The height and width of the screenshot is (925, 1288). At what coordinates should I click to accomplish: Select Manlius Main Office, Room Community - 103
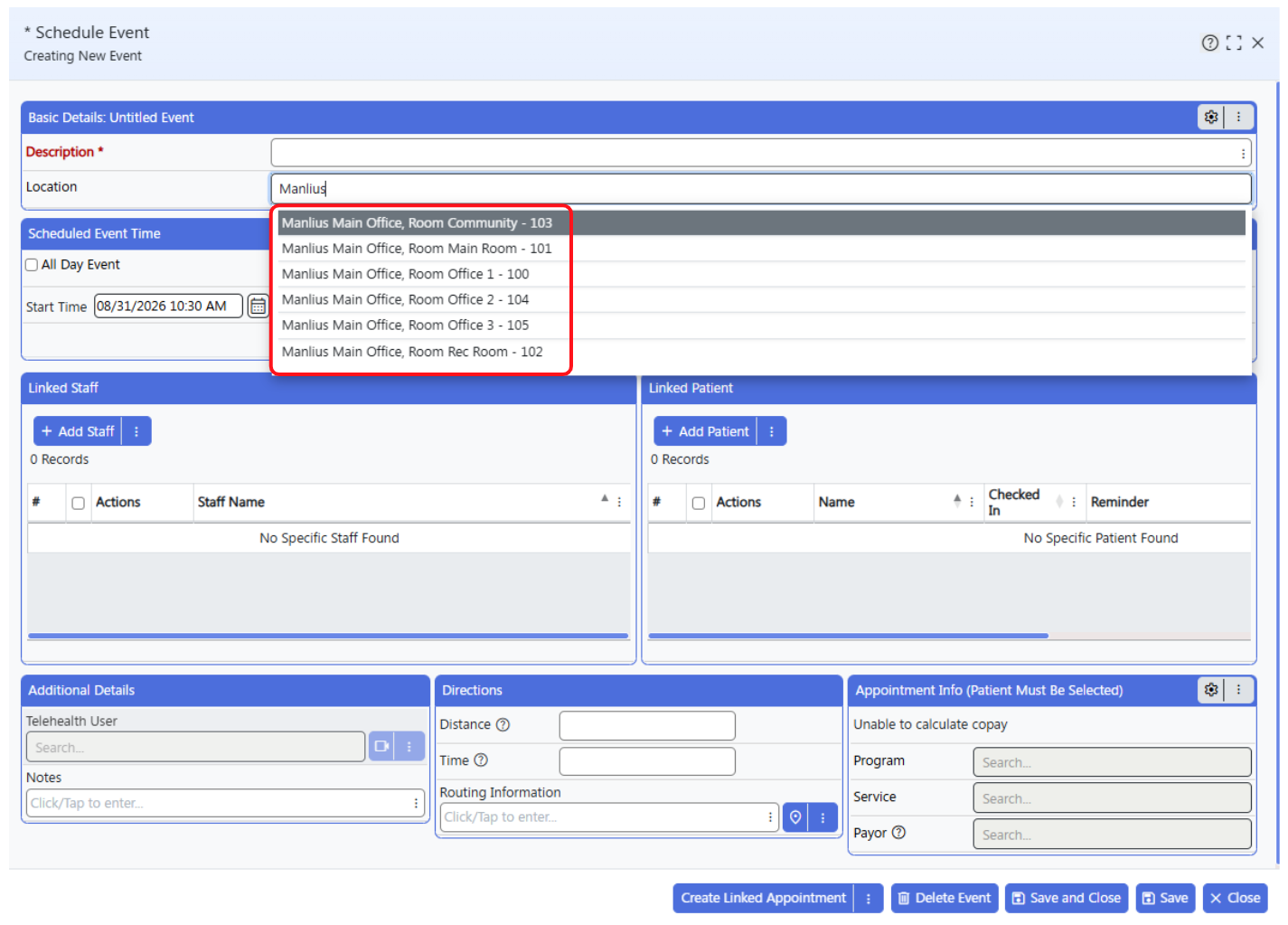click(x=761, y=222)
